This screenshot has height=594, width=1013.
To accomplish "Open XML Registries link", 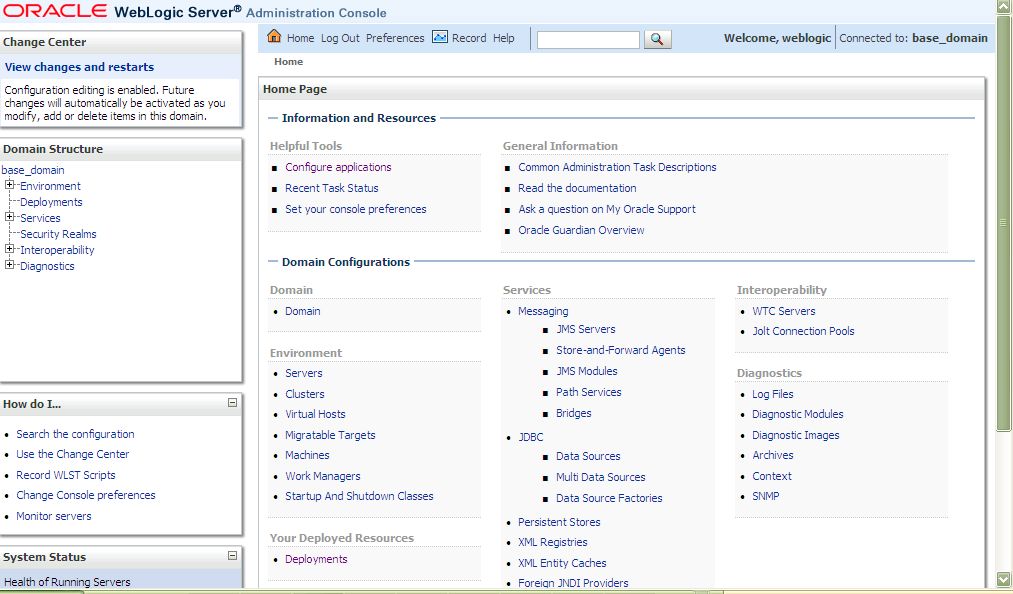I will pos(553,543).
